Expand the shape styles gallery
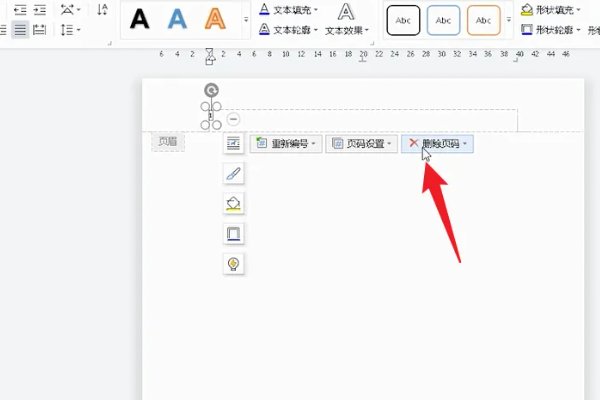The width and height of the screenshot is (600, 400). [509, 20]
